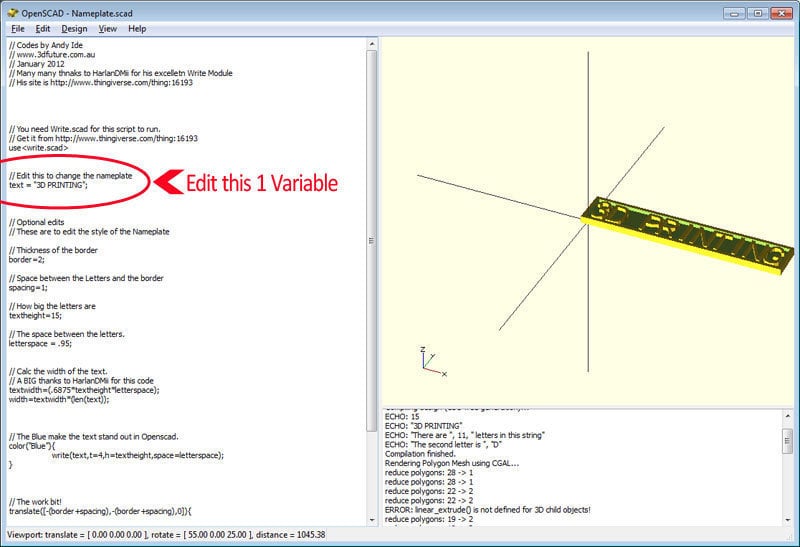Click the OpenSCAD app icon in title bar

pyautogui.click(x=11, y=11)
